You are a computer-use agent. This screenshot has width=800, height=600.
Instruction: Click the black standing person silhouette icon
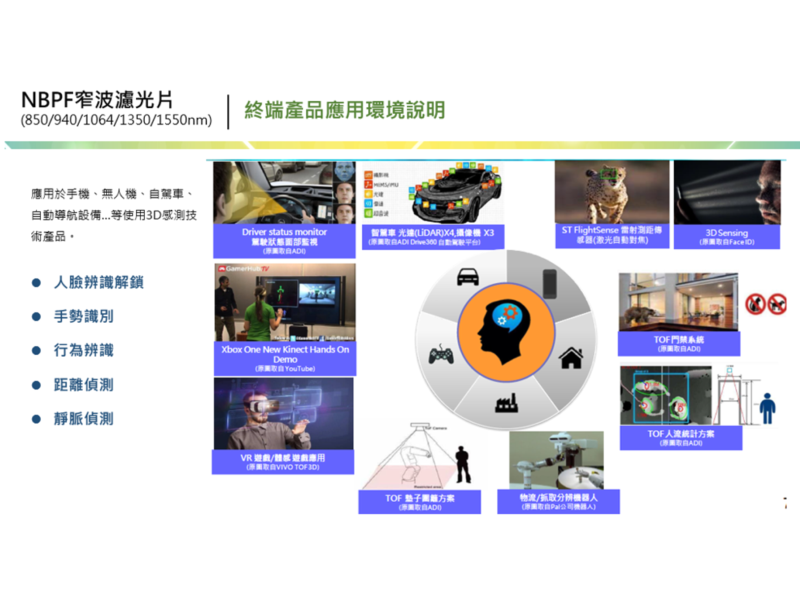point(767,411)
